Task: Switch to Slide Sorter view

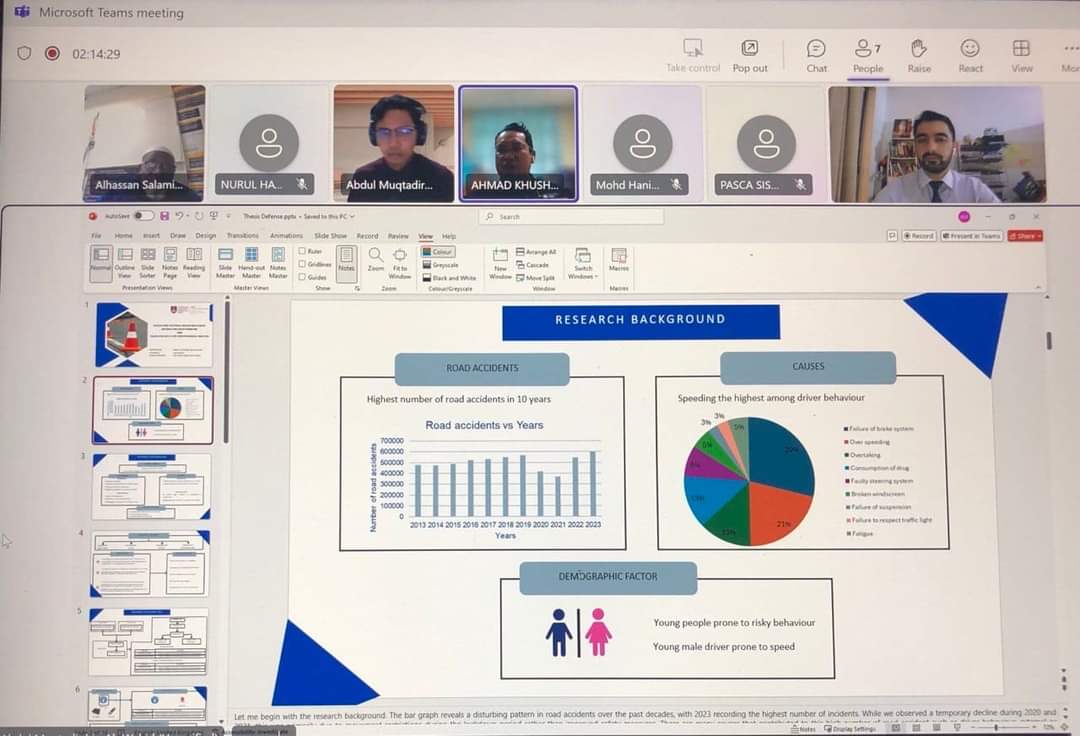Action: (x=148, y=260)
